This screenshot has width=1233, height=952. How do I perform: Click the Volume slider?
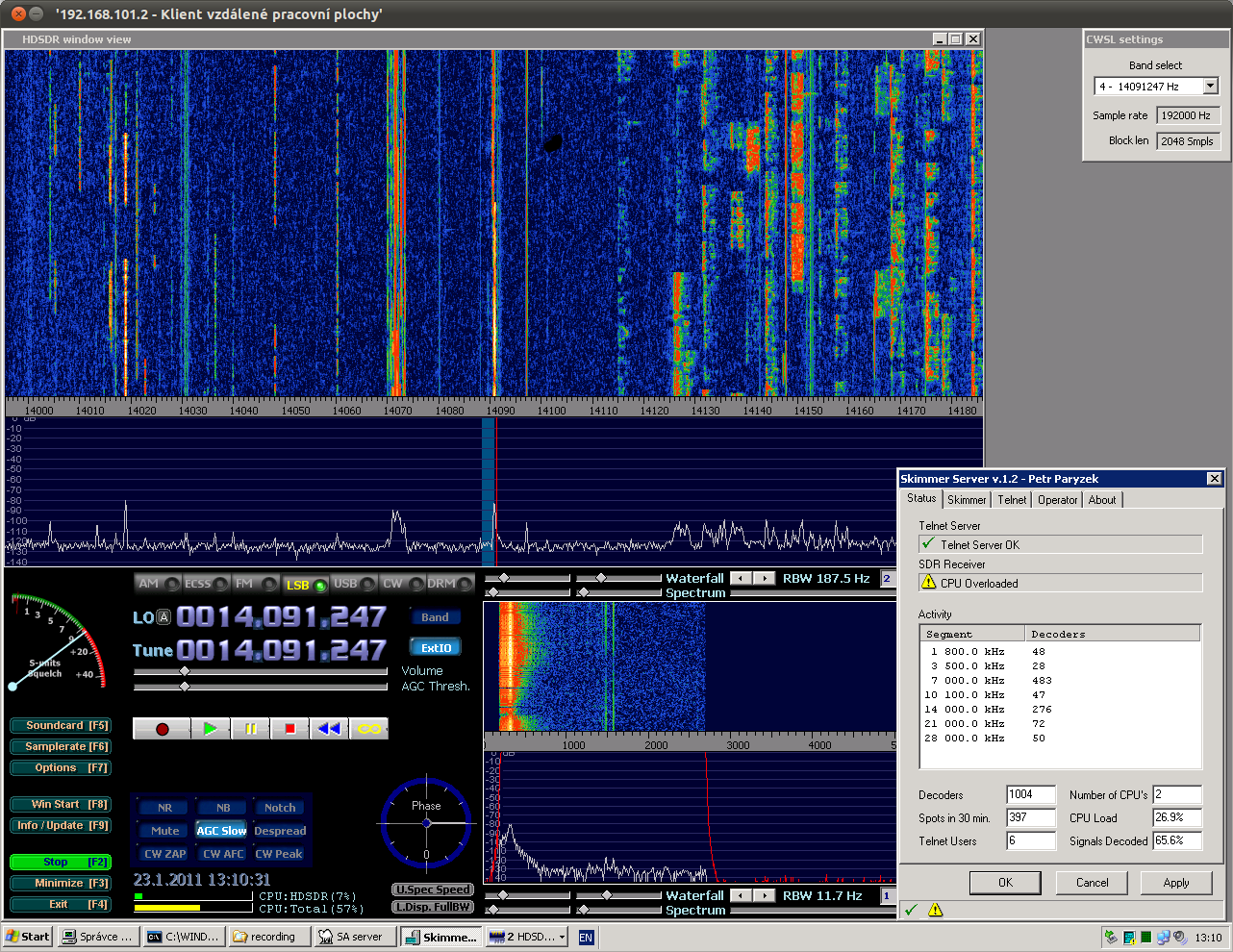(260, 671)
